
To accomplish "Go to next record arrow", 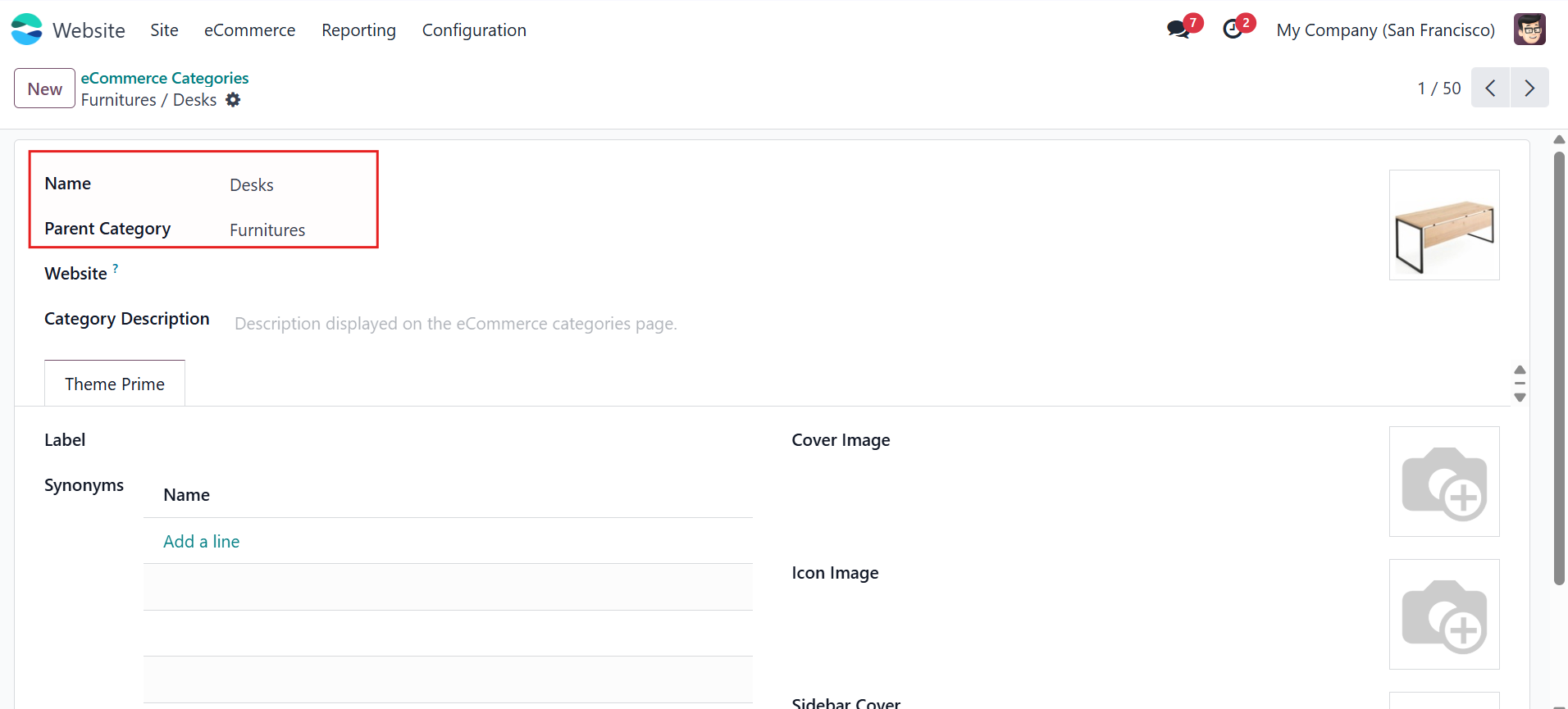I will click(x=1529, y=88).
